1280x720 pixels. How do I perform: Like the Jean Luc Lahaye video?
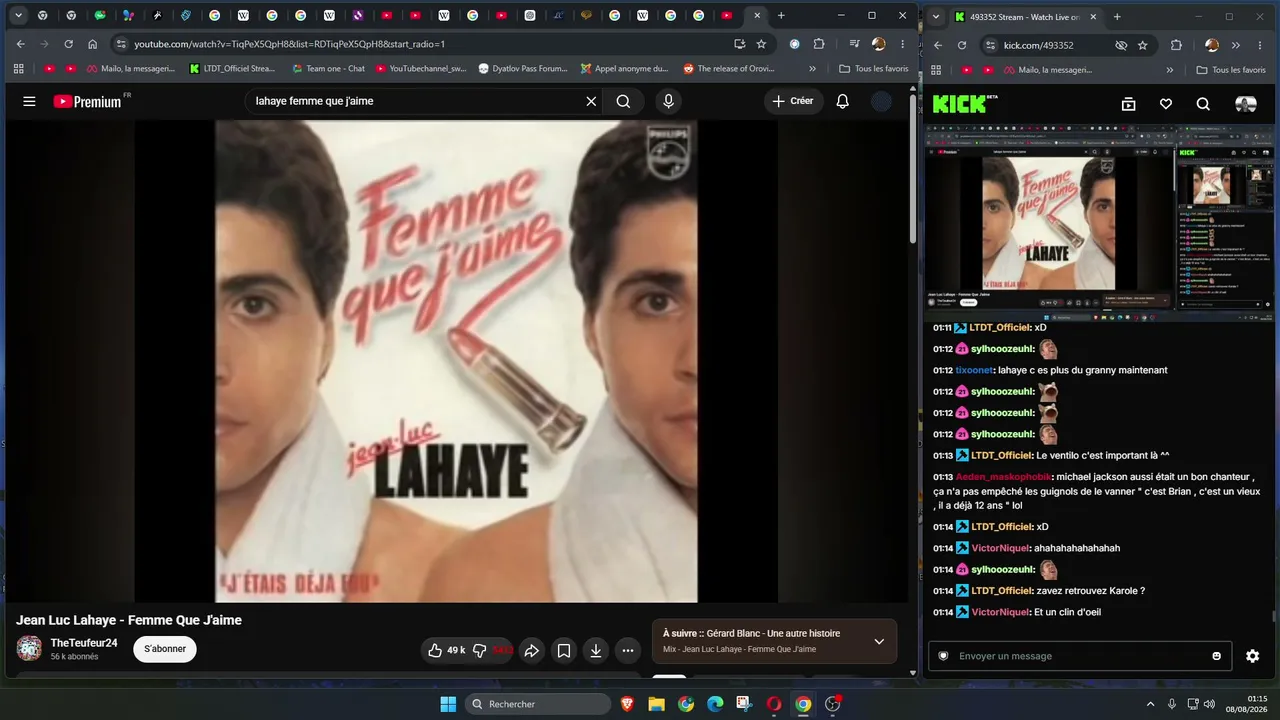pos(446,650)
